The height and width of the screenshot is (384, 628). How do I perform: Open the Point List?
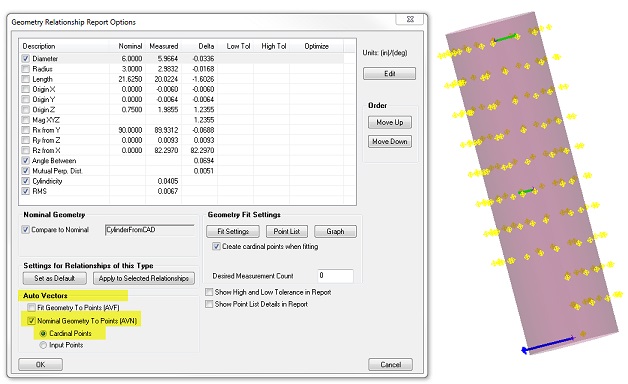(x=287, y=231)
